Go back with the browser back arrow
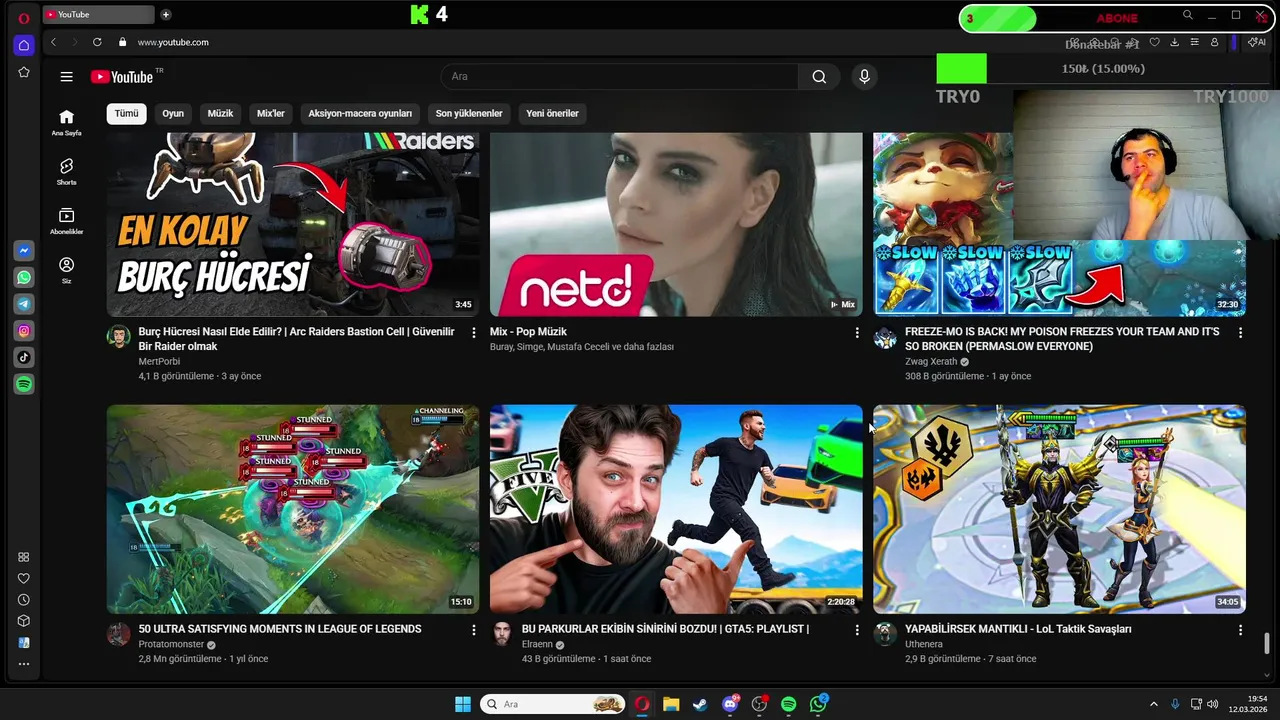The height and width of the screenshot is (720, 1280). coord(53,42)
